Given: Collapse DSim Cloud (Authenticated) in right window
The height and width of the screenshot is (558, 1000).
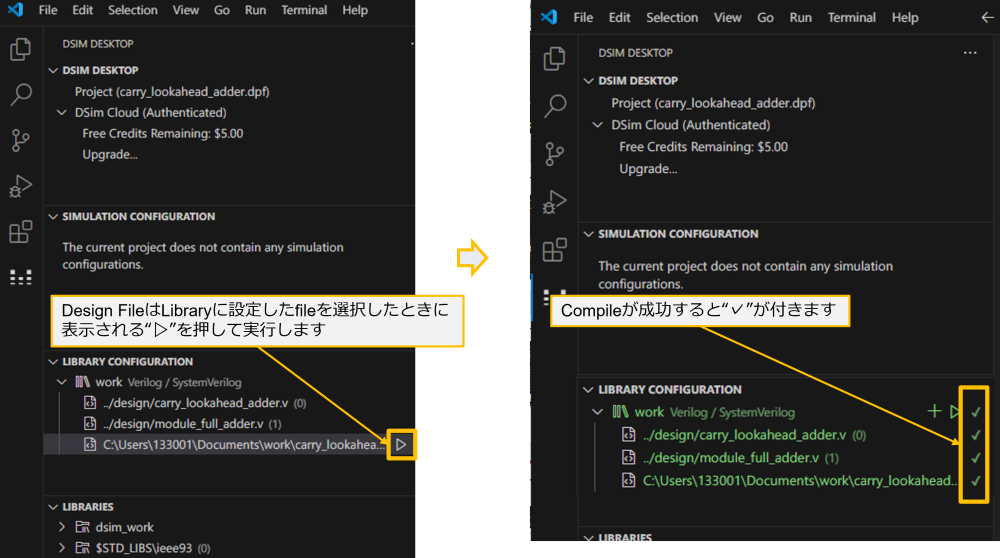Looking at the screenshot, I should pyautogui.click(x=598, y=124).
